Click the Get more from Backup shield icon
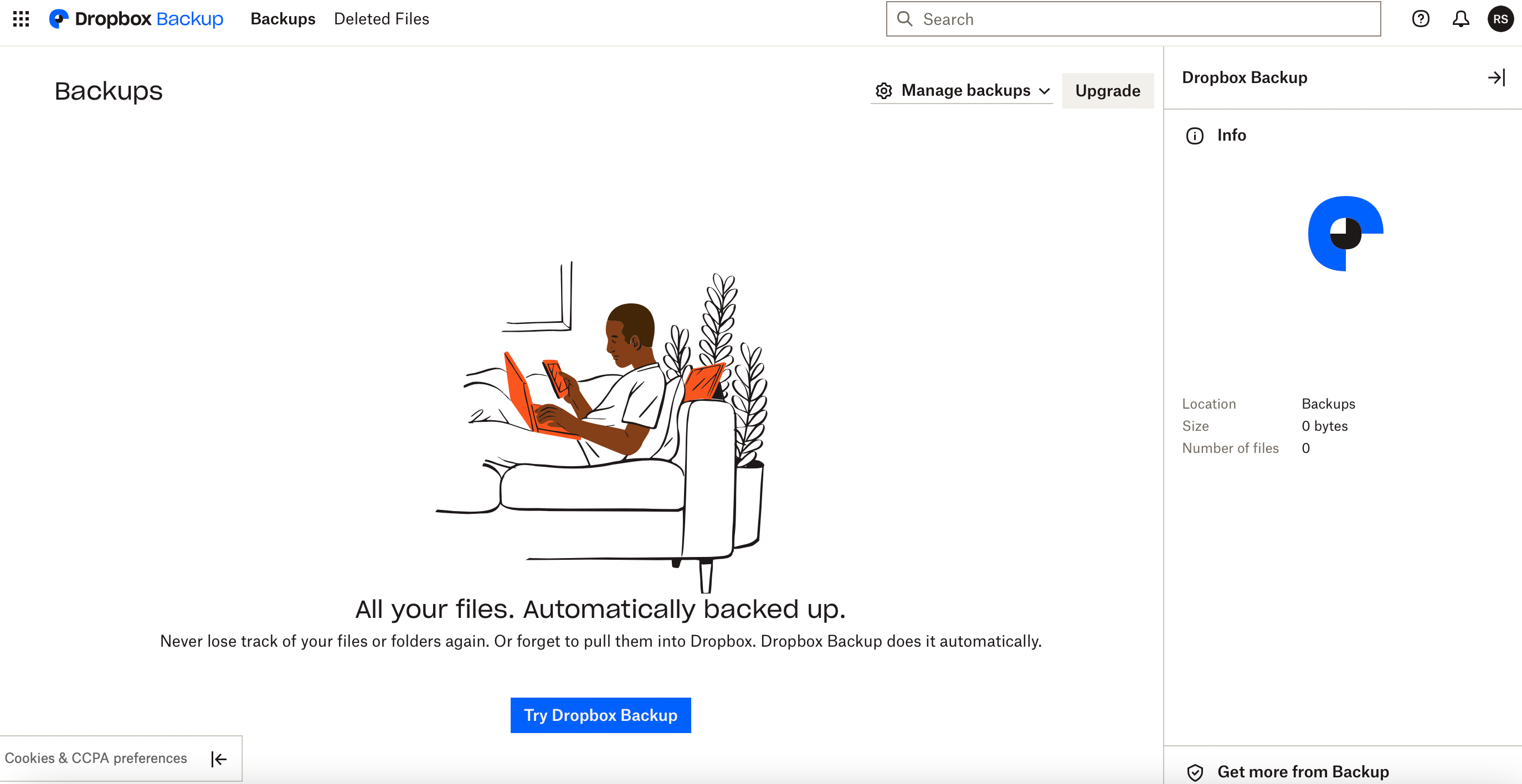This screenshot has width=1522, height=784. (x=1193, y=770)
